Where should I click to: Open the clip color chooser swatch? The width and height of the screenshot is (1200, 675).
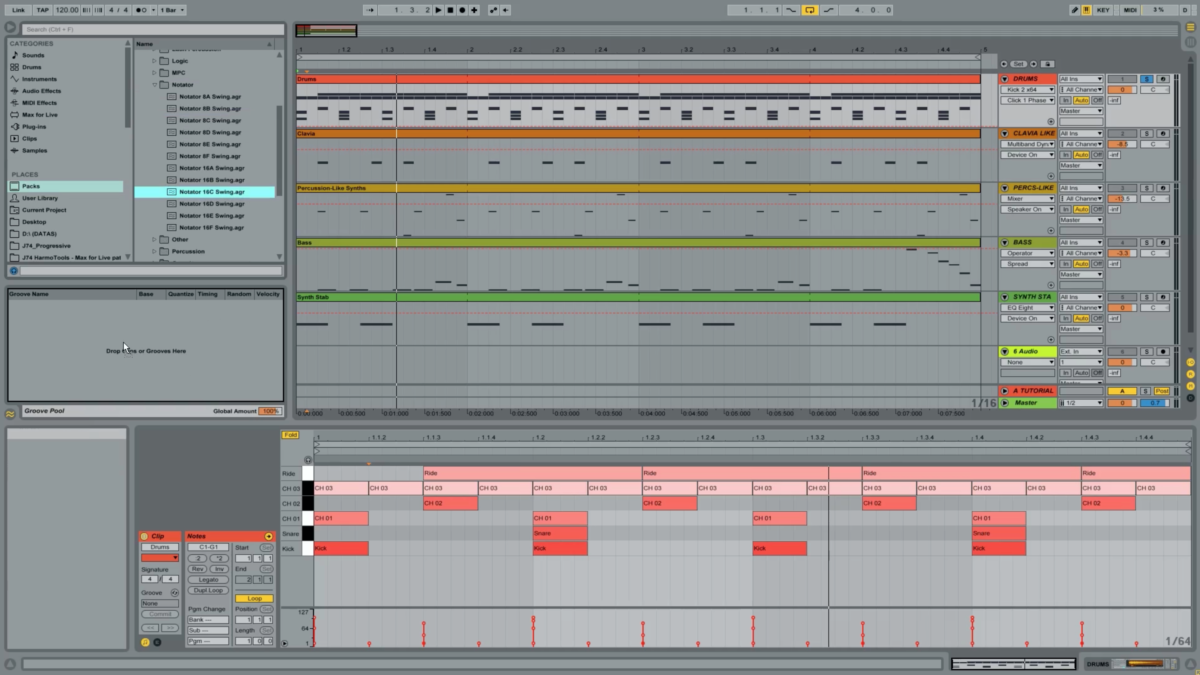tap(159, 558)
